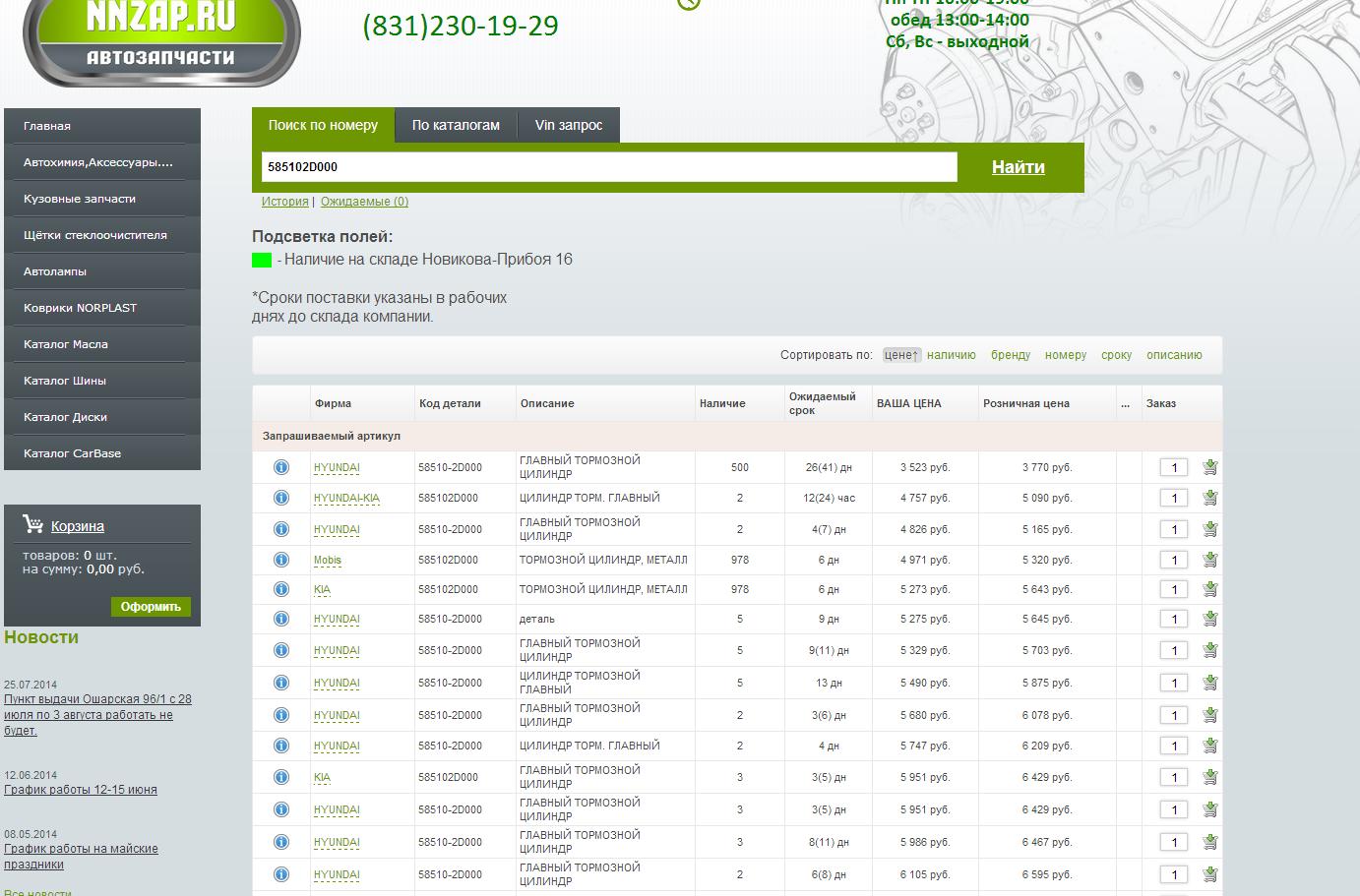This screenshot has width=1360, height=896.
Task: Sort results by описанию
Action: tap(1174, 355)
